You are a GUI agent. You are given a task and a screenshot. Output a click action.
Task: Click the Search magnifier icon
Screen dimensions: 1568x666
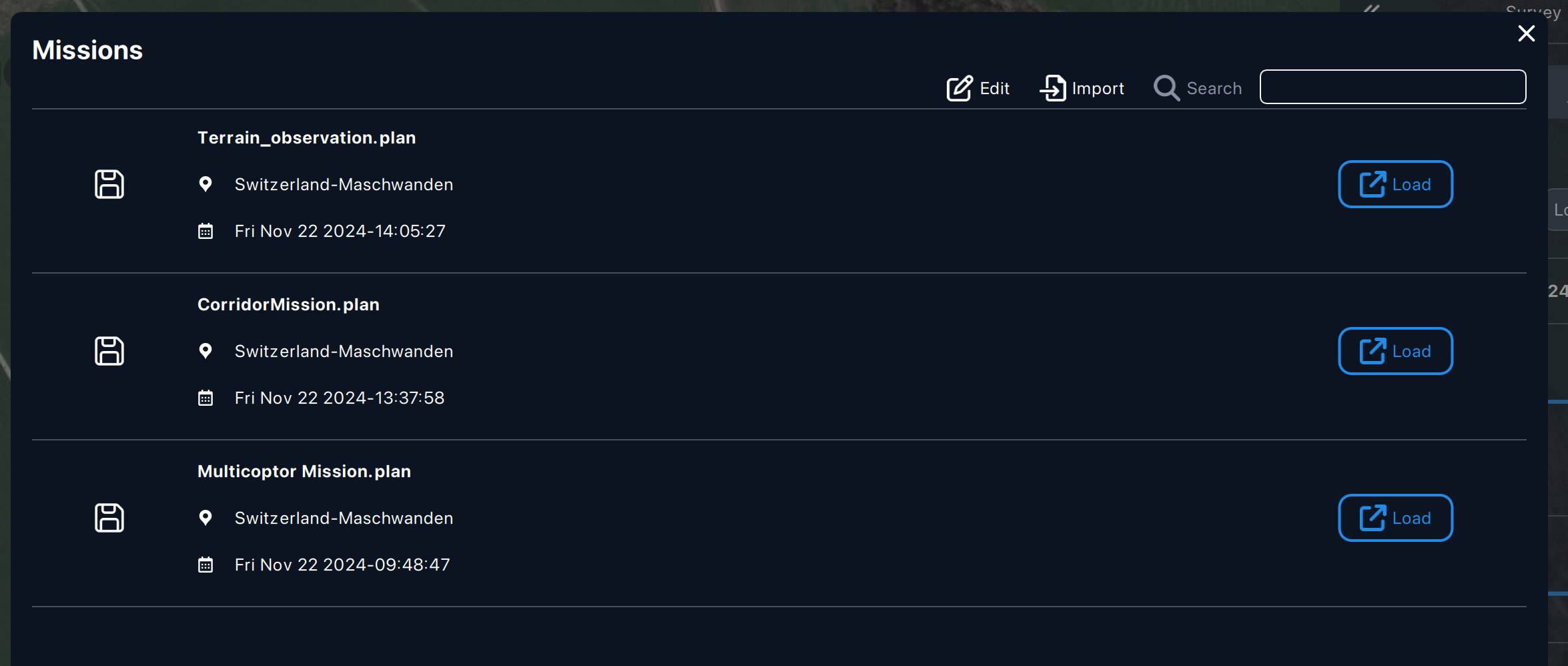(1166, 88)
